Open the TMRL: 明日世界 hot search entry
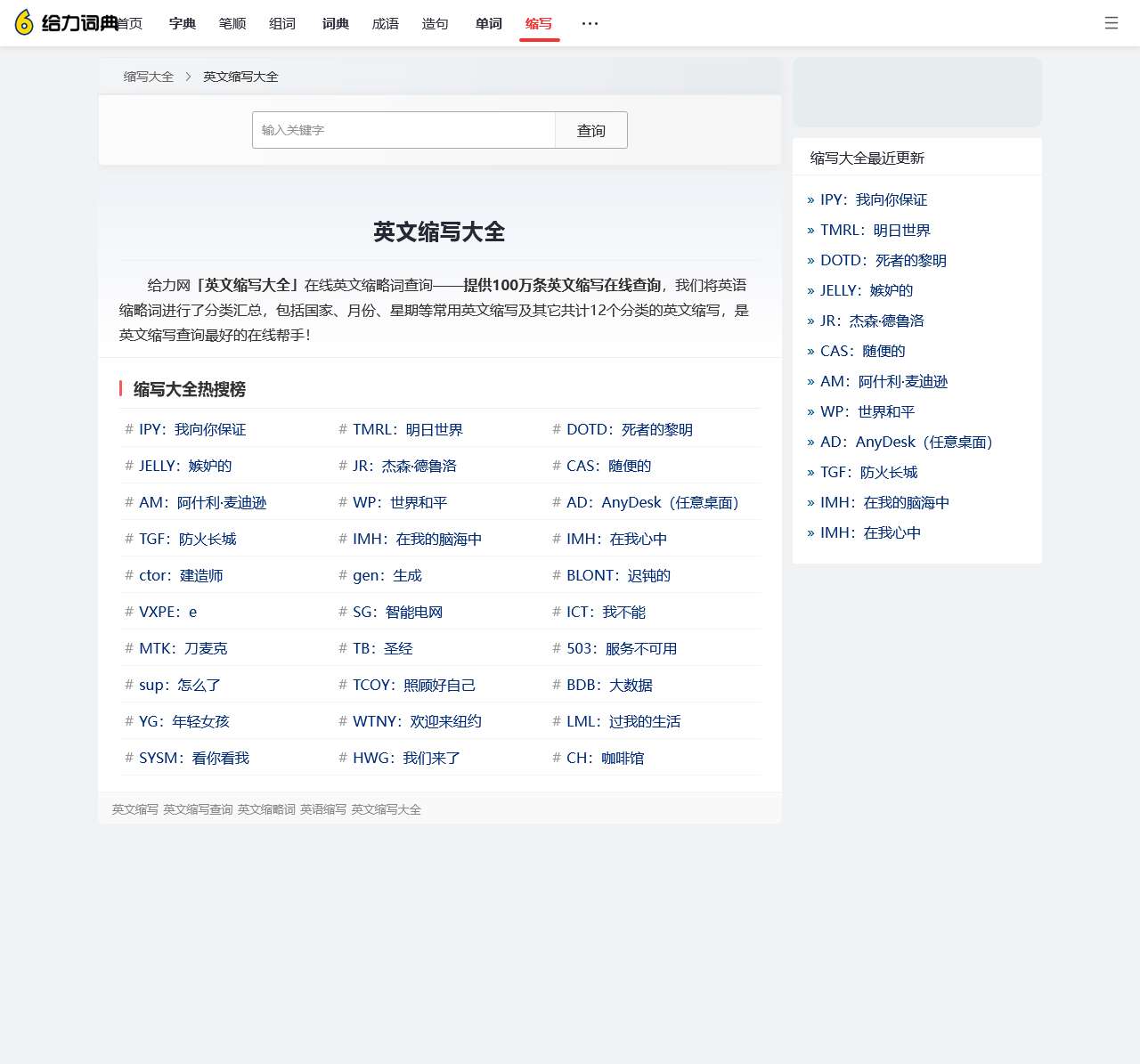 pyautogui.click(x=407, y=429)
